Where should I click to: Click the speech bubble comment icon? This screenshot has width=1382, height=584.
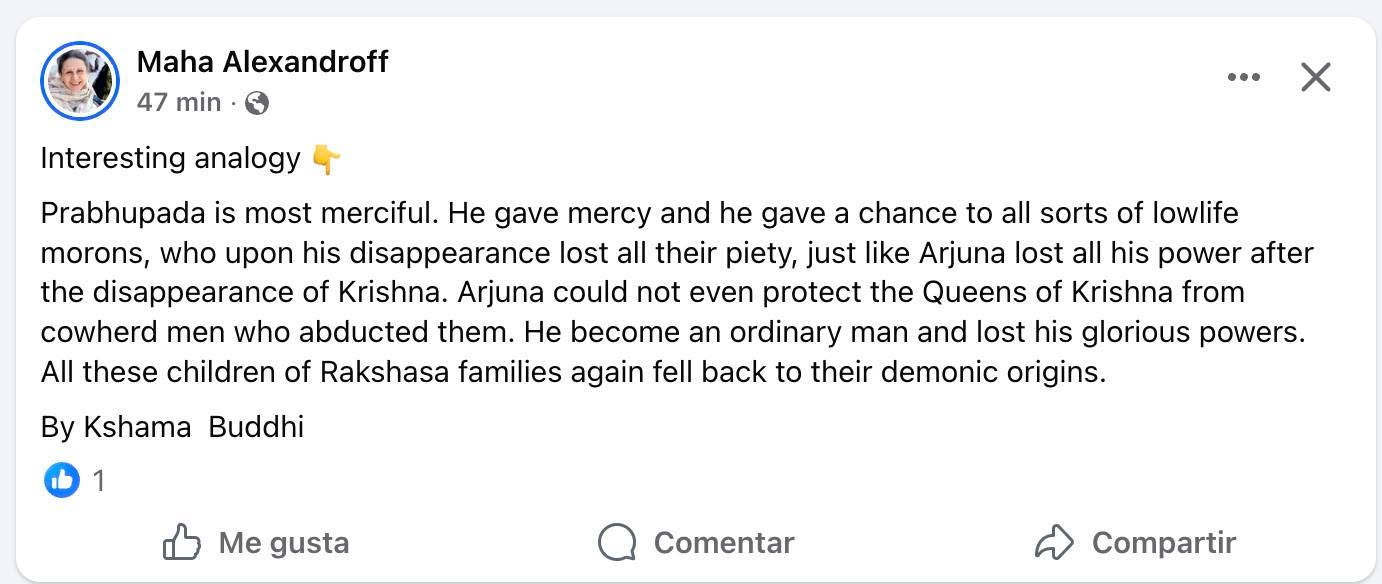pyautogui.click(x=617, y=543)
